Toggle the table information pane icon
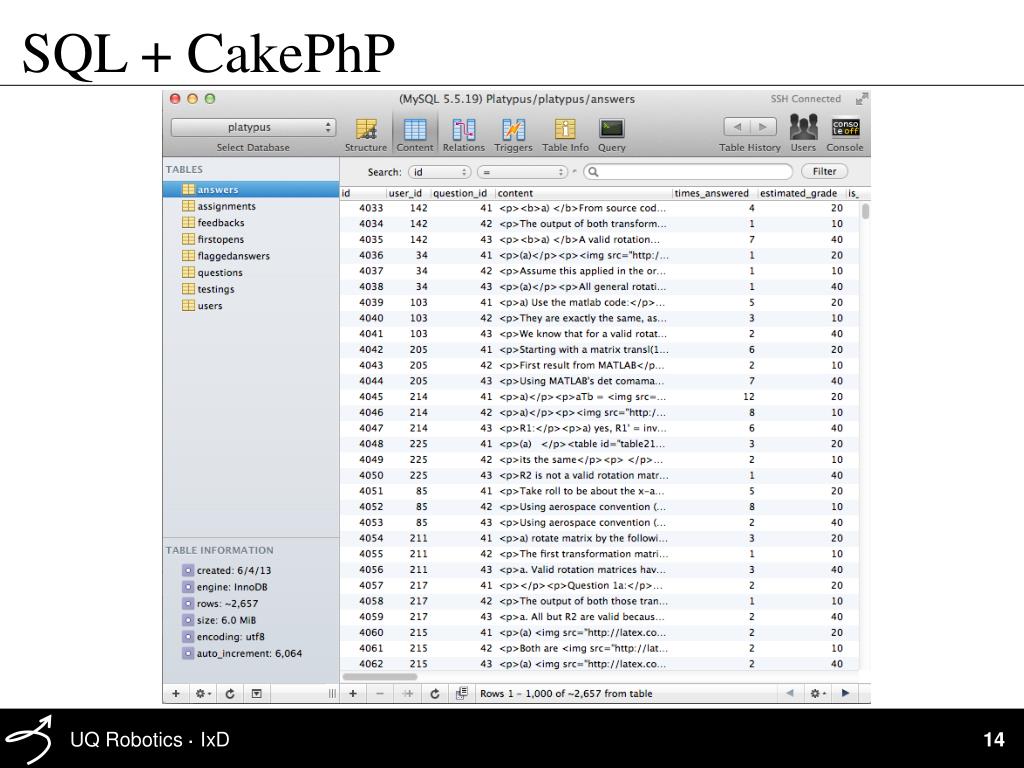The height and width of the screenshot is (768, 1024). pos(257,694)
